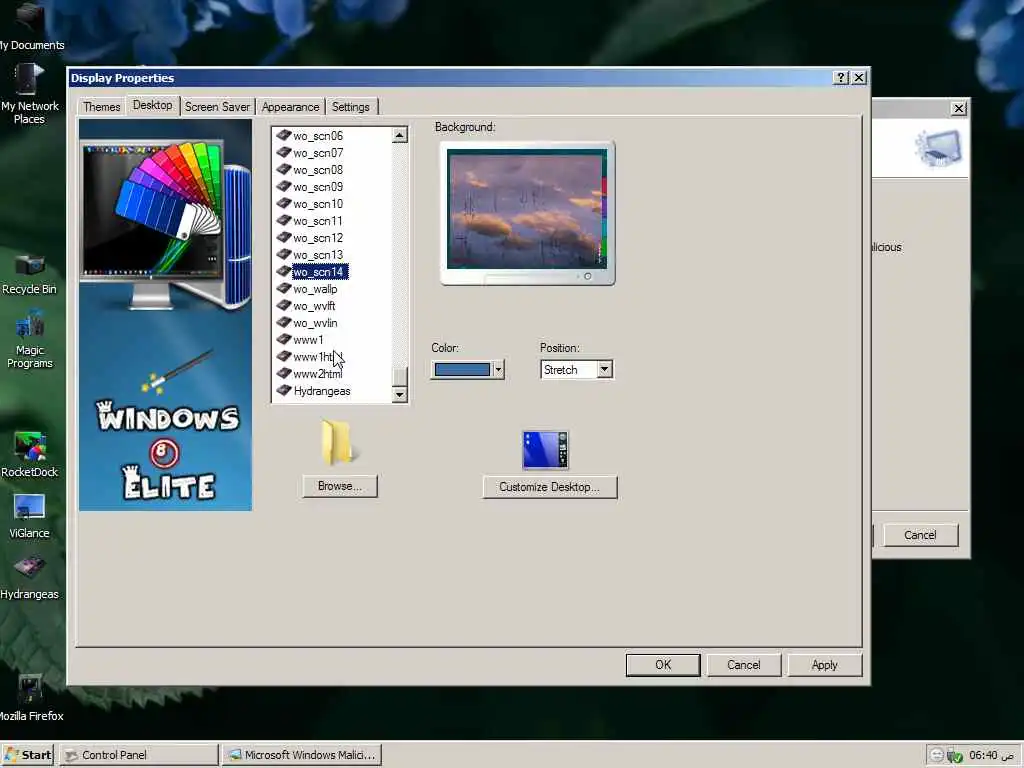Switch to the Themes tab
The image size is (1024, 768).
(101, 106)
